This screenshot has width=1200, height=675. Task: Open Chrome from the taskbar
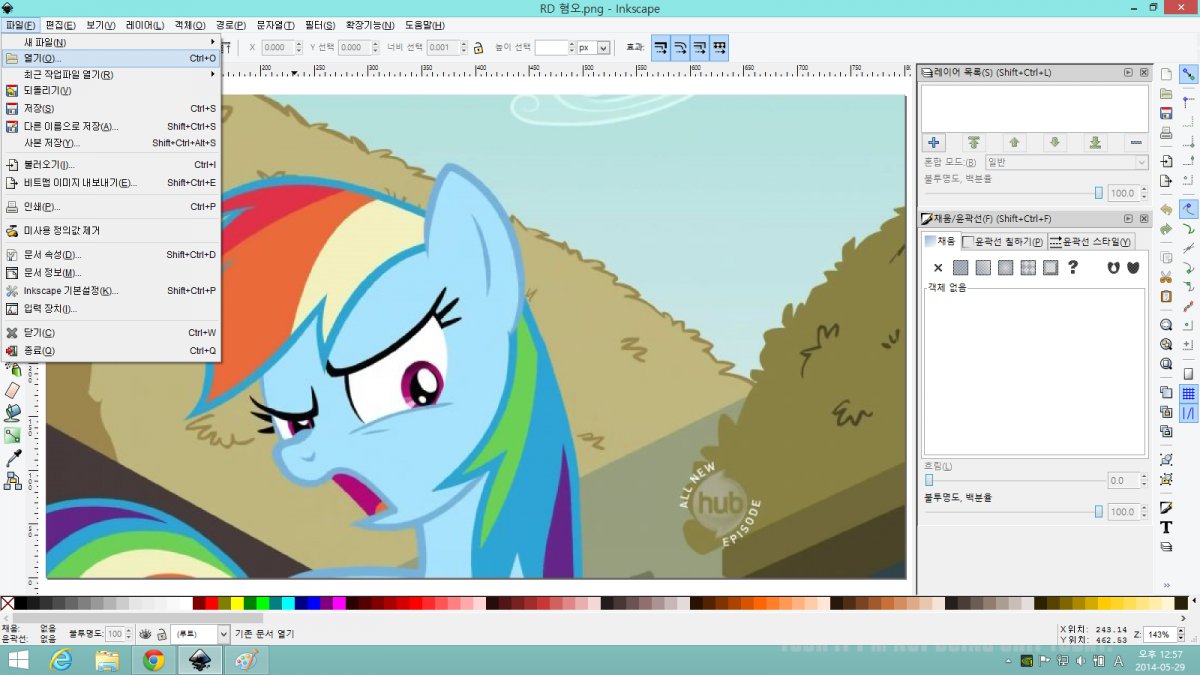pos(153,660)
